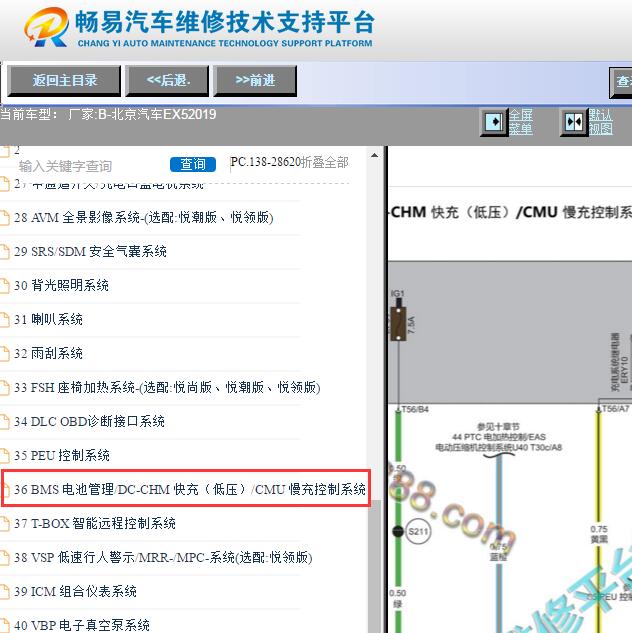Select 37 T-BOX 智能远程控制系统
This screenshot has height=633, width=632.
click(95, 524)
